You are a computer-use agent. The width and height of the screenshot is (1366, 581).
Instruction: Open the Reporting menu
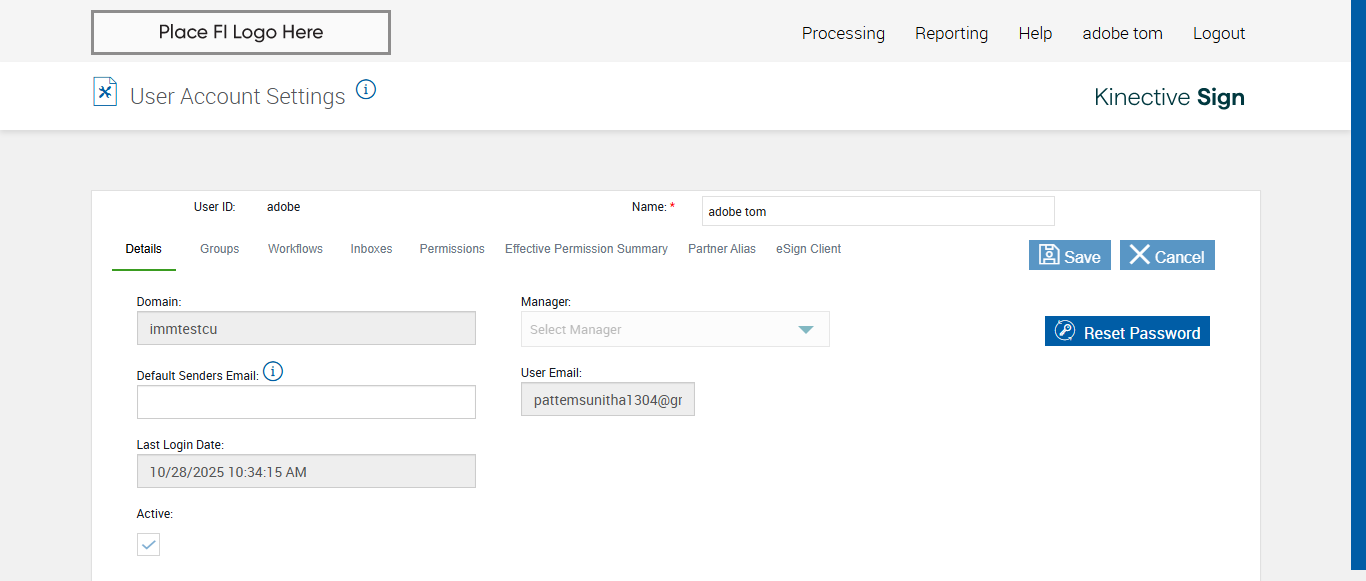[x=951, y=33]
